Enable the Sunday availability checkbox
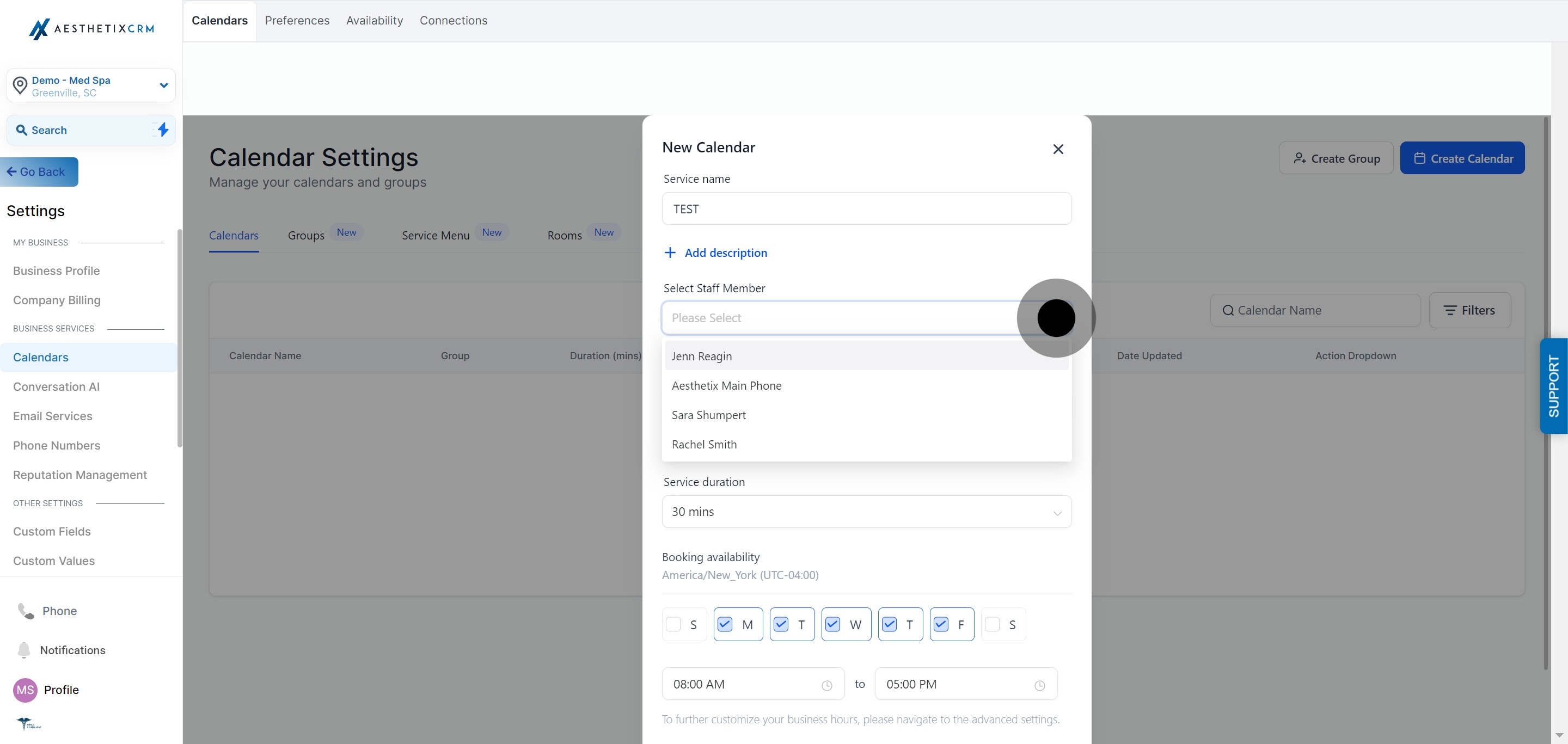 [x=673, y=624]
